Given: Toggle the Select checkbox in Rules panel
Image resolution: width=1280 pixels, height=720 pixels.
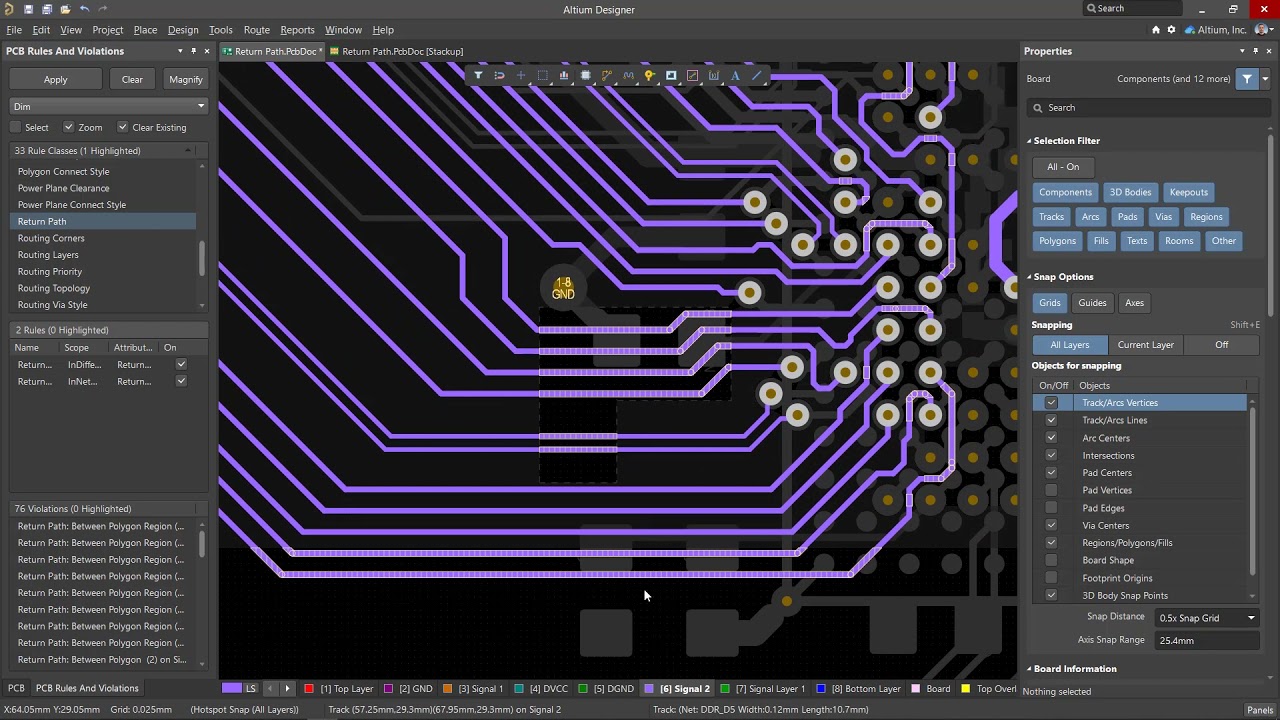Looking at the screenshot, I should pyautogui.click(x=15, y=127).
